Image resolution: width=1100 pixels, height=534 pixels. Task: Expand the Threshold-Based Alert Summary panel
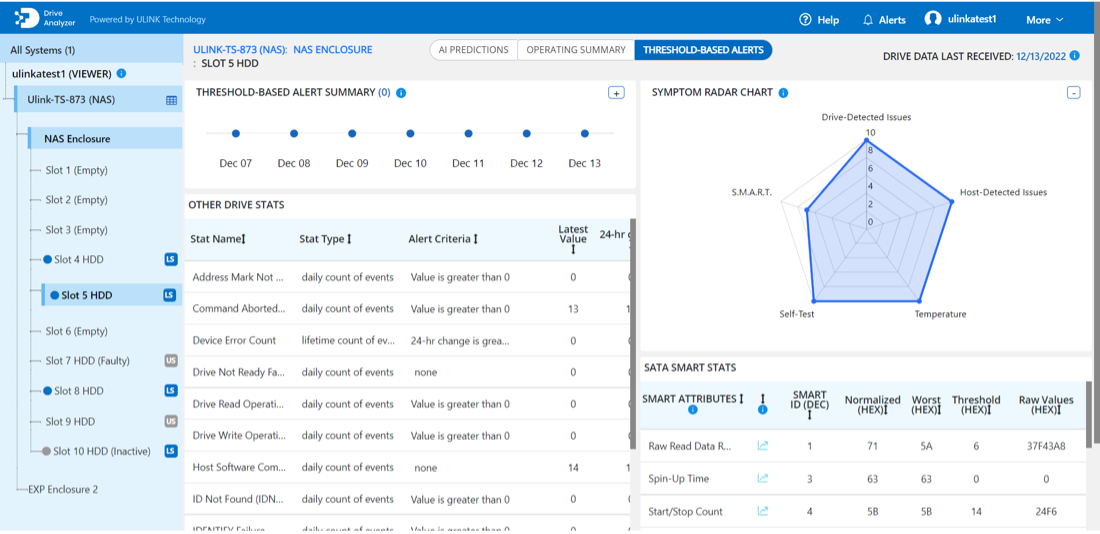coord(616,93)
